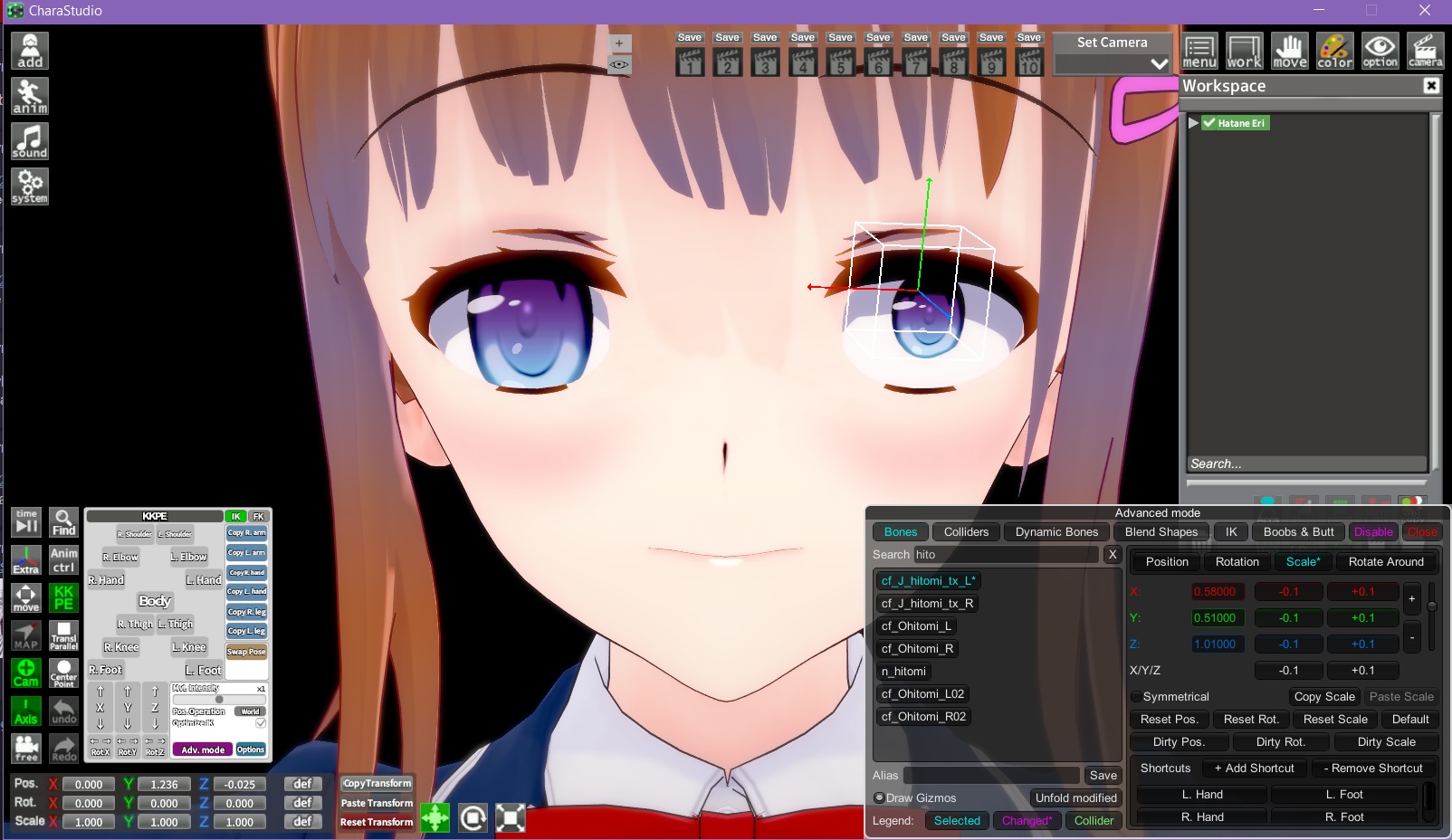Open the Find magnifier tool
The height and width of the screenshot is (840, 1452).
point(63,522)
